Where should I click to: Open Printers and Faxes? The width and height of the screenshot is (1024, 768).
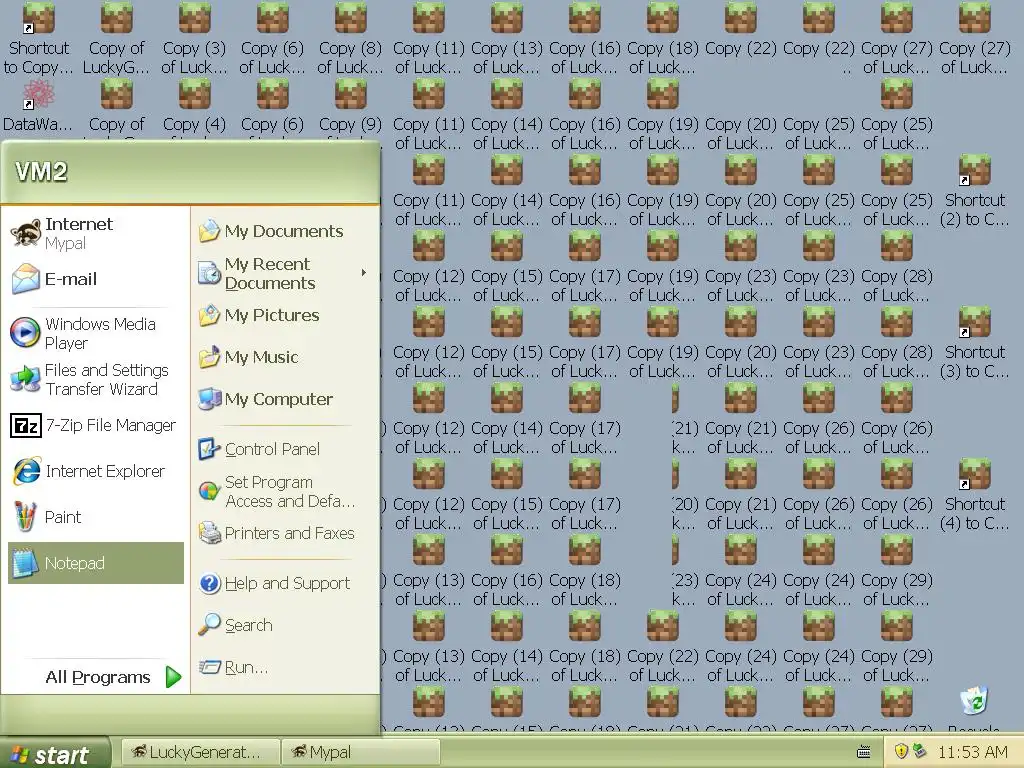click(x=283, y=534)
